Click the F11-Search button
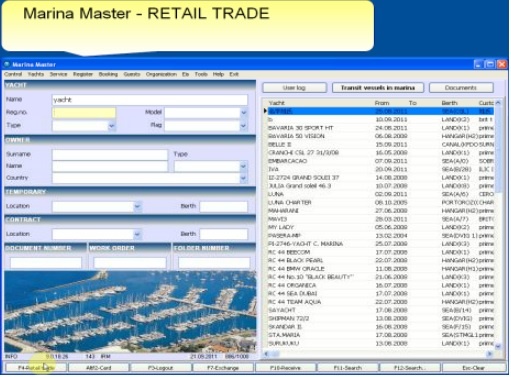The image size is (511, 377). [348, 368]
